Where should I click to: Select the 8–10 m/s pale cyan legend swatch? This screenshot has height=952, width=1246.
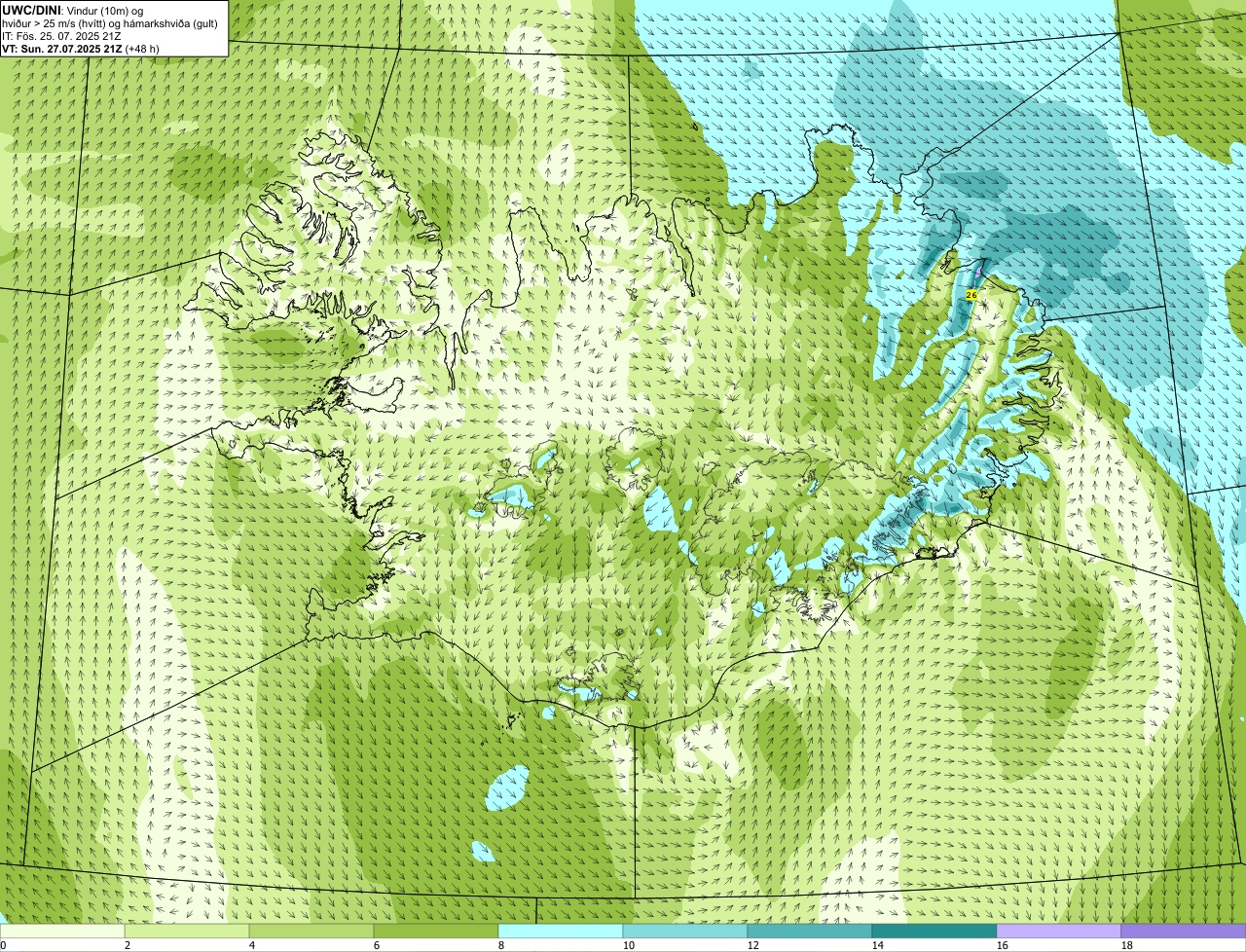point(561,931)
